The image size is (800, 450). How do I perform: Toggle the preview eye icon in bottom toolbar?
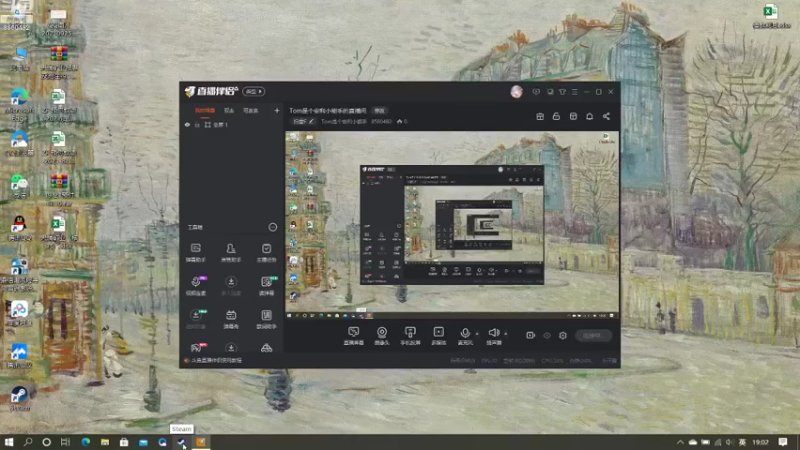(x=547, y=335)
